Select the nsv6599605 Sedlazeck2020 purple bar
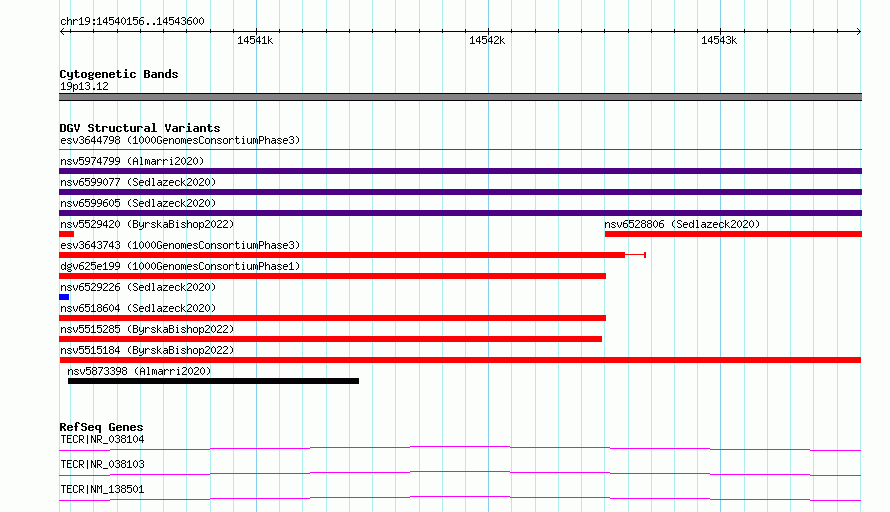 [460, 213]
